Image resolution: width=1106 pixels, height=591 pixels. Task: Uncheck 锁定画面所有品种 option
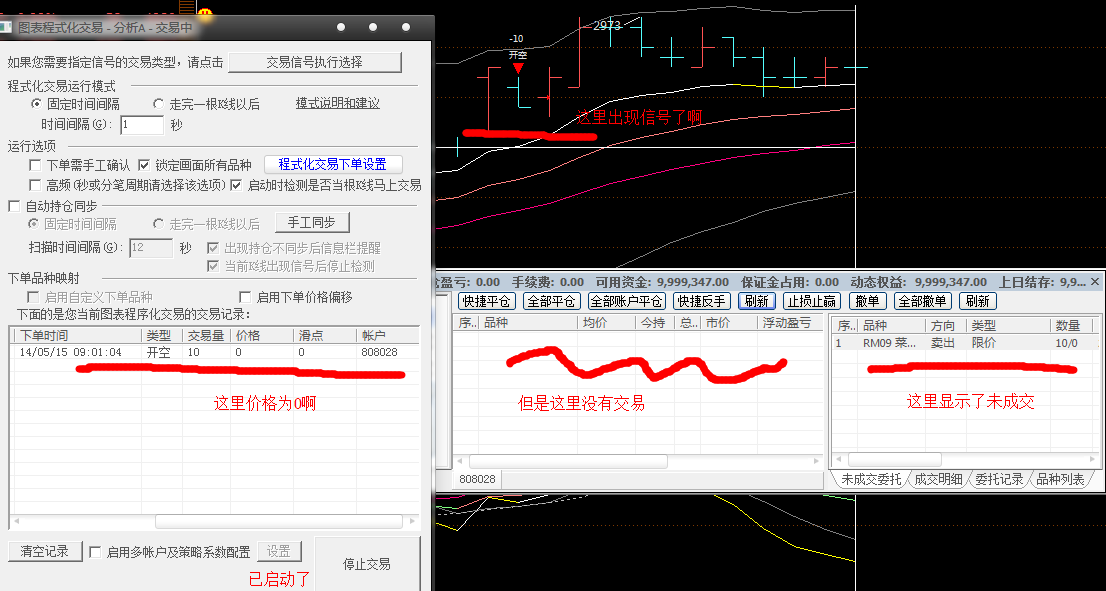coord(144,165)
